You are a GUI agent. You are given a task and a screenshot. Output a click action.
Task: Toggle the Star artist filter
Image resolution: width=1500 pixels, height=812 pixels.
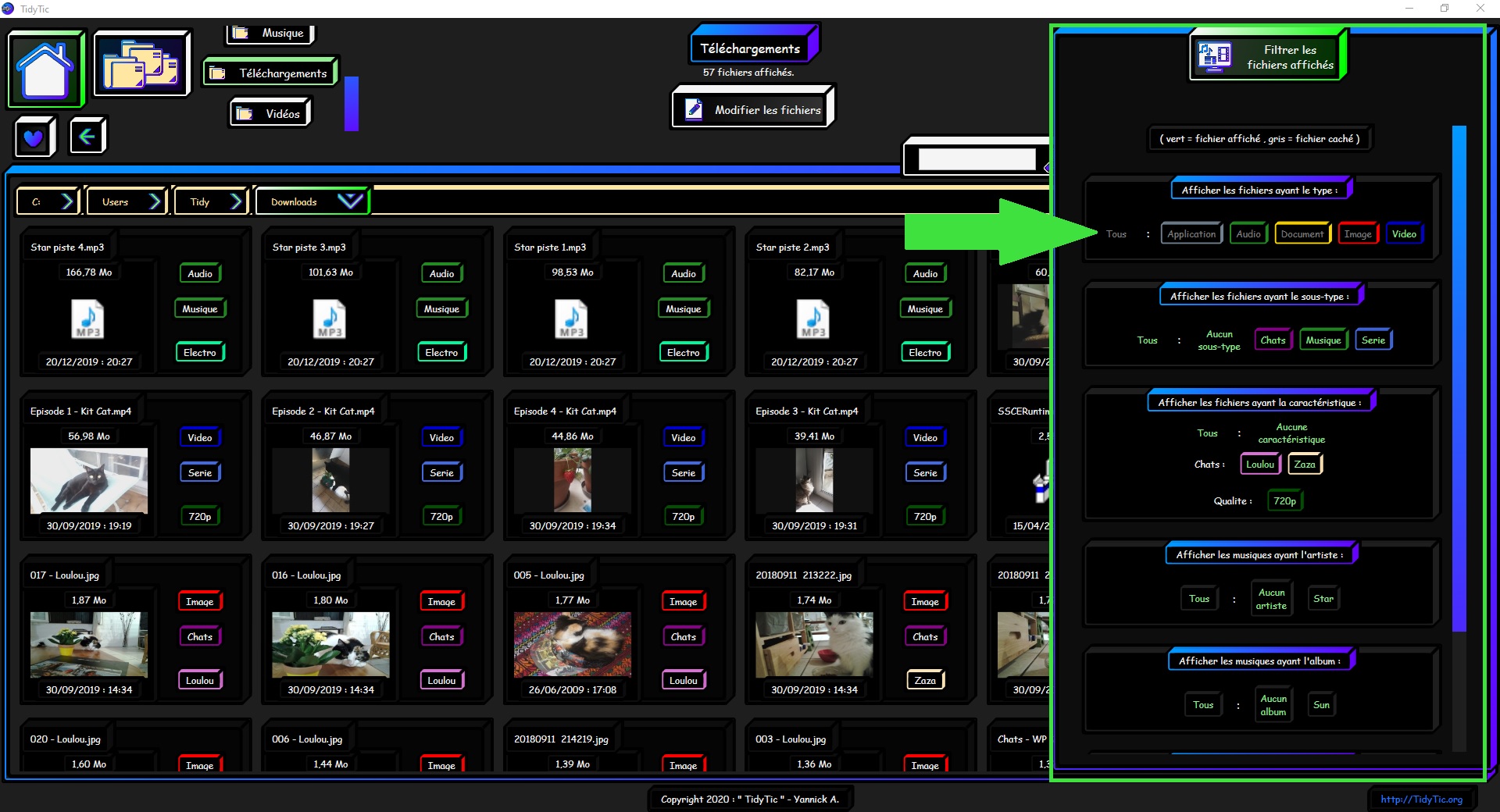1323,599
